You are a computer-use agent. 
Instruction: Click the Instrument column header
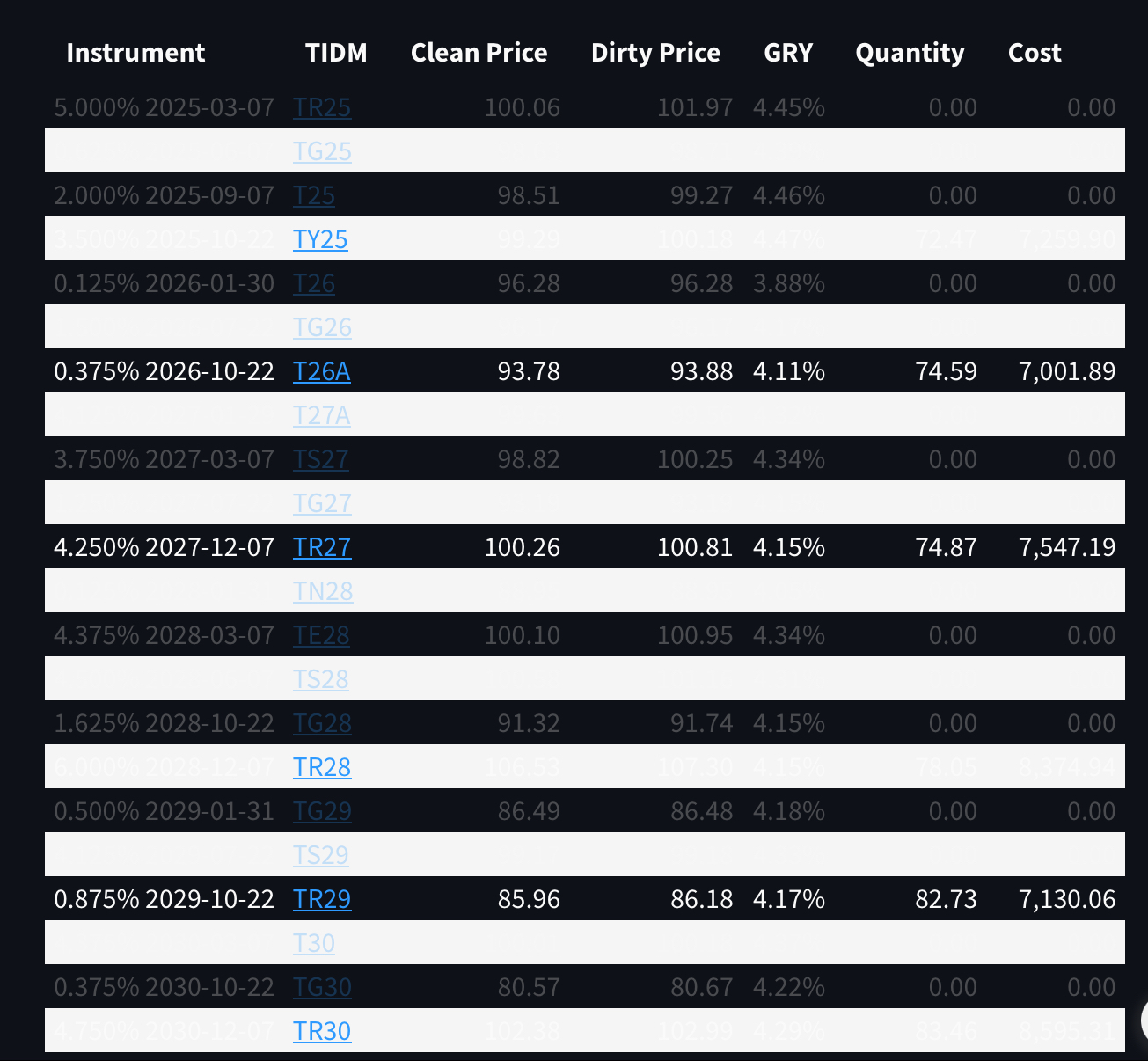click(135, 53)
